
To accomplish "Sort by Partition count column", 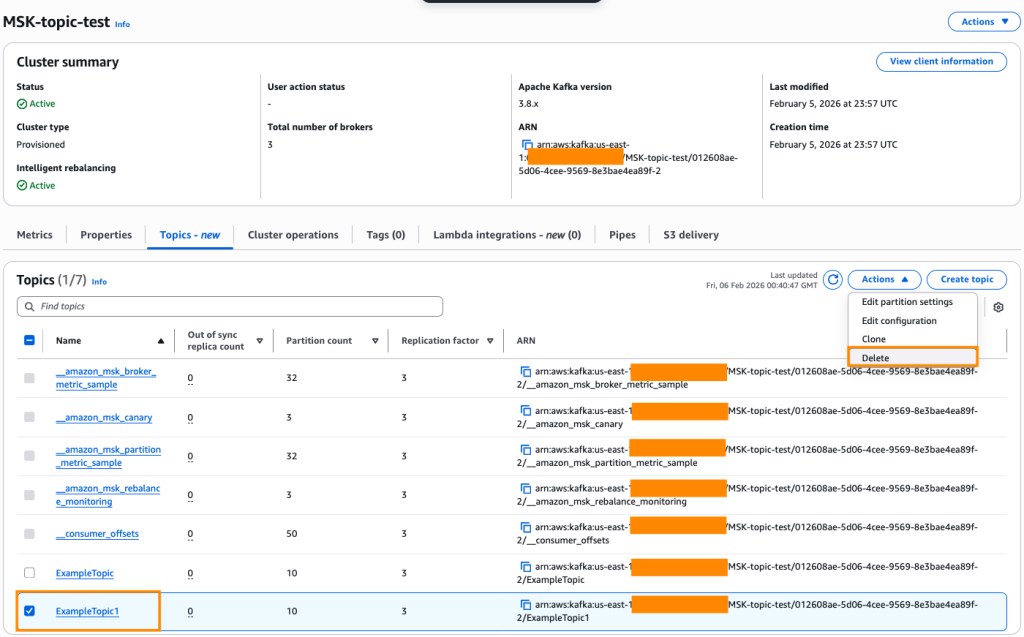I will 374,341.
